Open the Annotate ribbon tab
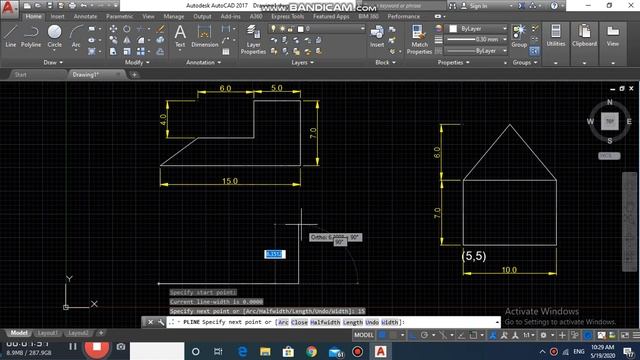The height and width of the screenshot is (360, 640). pos(85,16)
